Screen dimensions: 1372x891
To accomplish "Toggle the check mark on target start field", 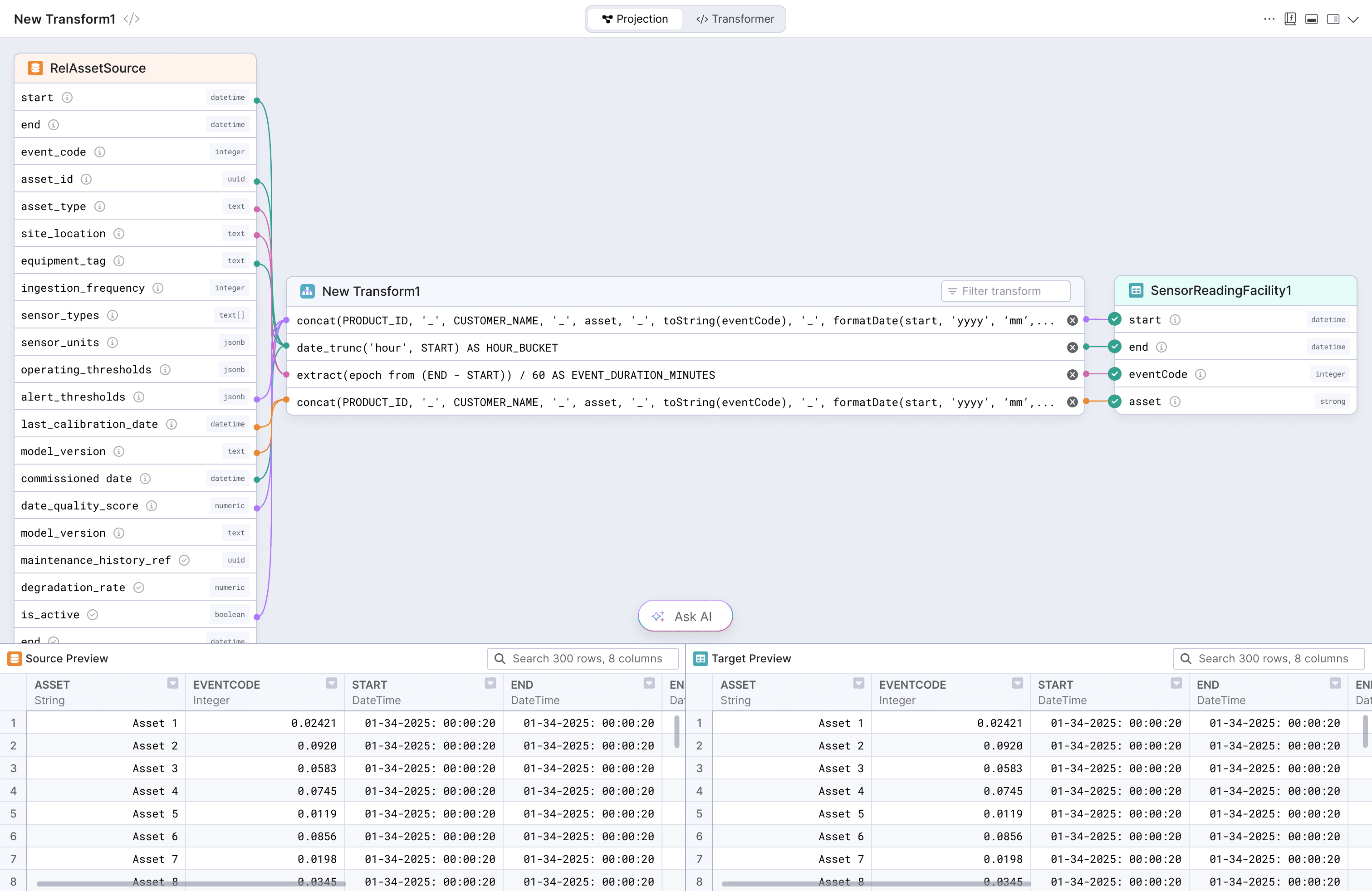I will 1115,319.
